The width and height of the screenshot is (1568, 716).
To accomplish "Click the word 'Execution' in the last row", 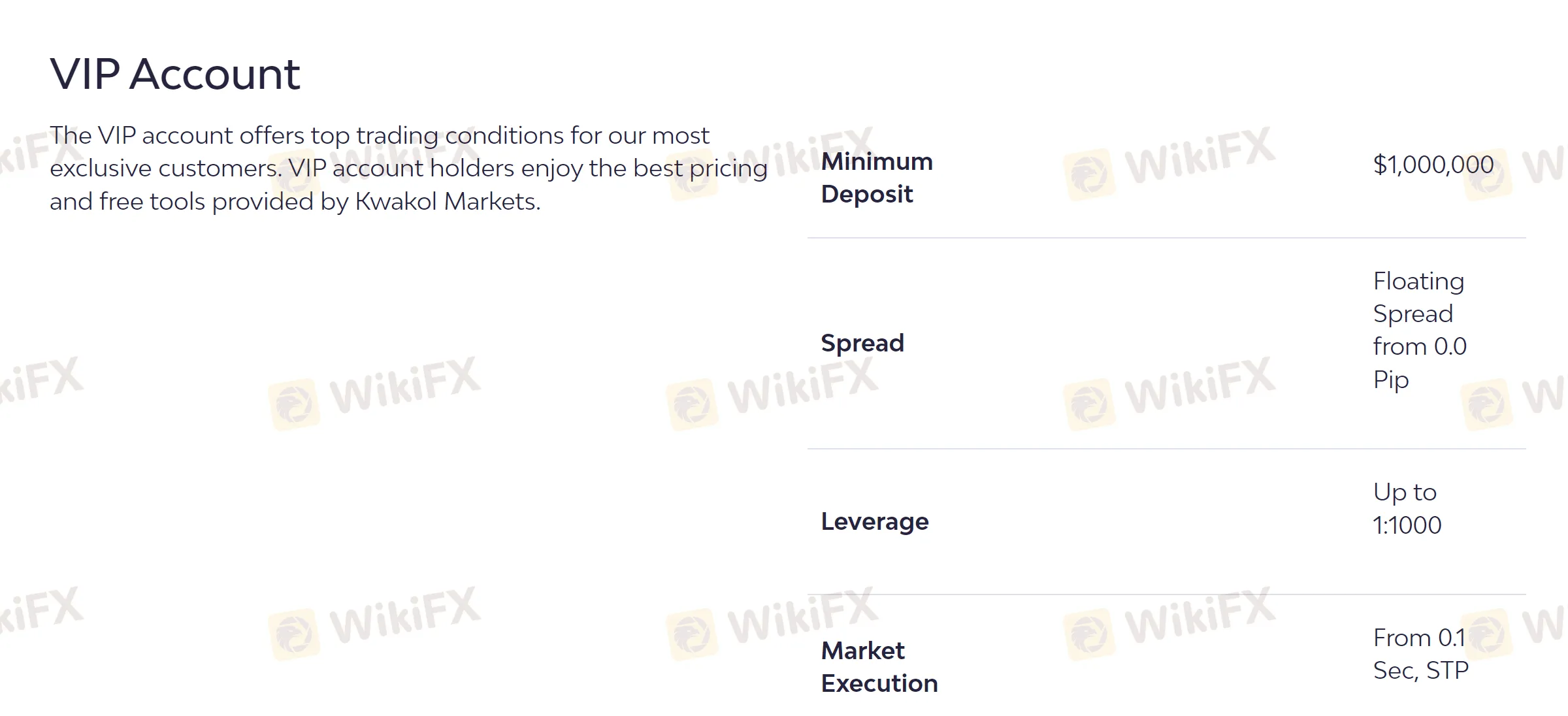I will (879, 683).
